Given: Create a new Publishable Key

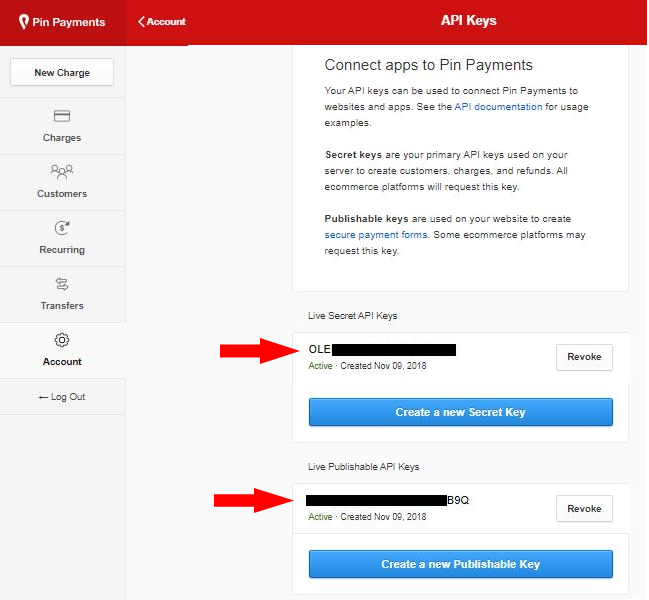Looking at the screenshot, I should pos(461,564).
